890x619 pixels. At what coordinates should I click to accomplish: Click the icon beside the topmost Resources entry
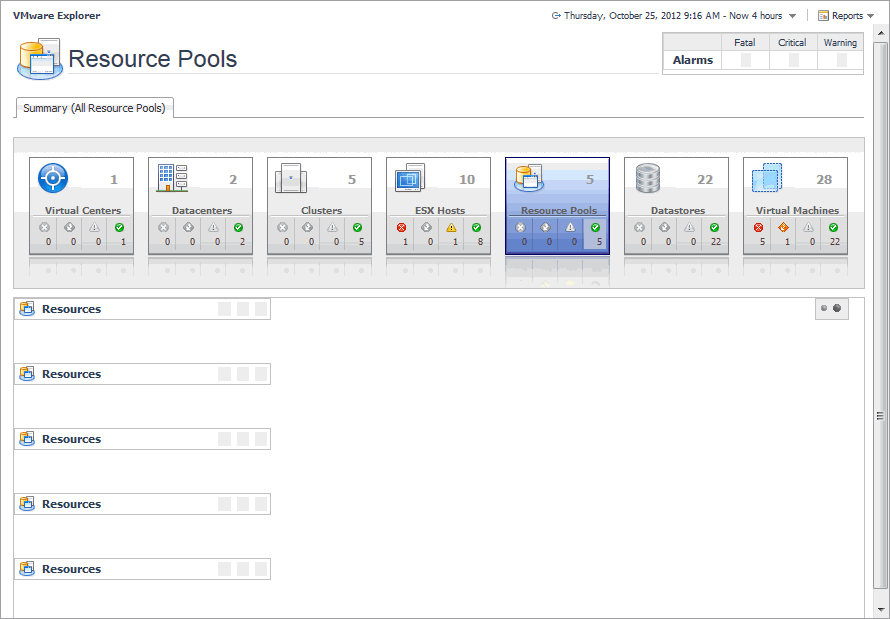pos(27,309)
